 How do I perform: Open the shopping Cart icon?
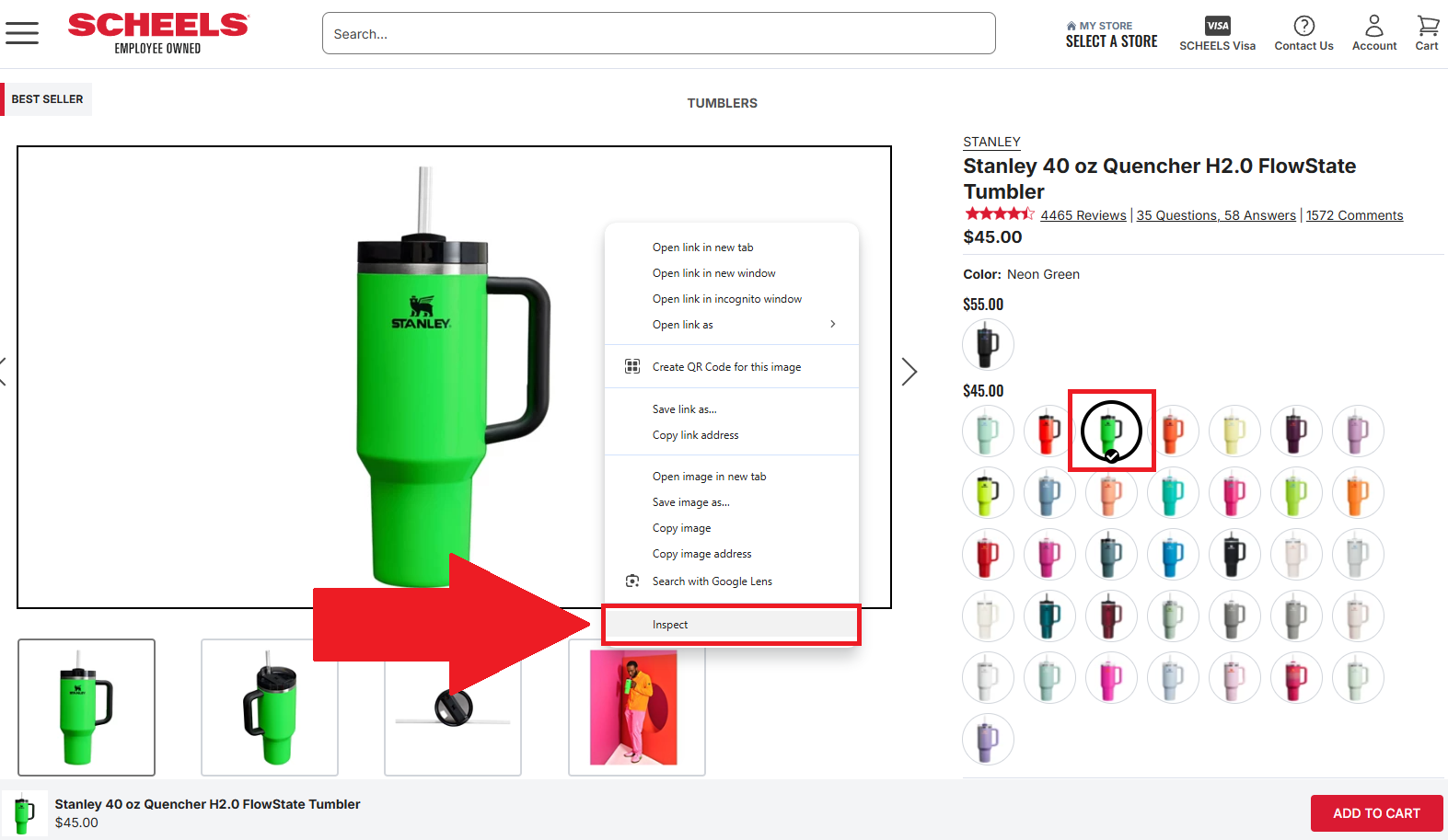tap(1427, 33)
